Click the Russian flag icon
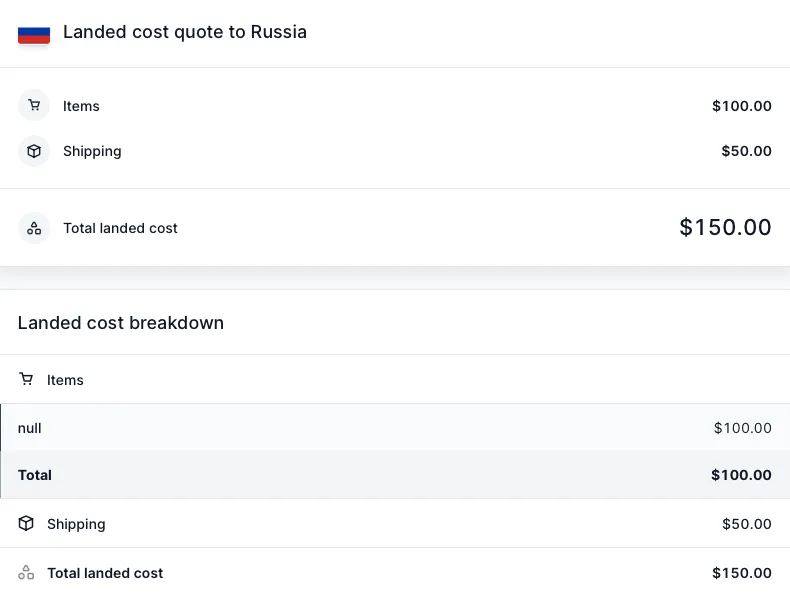The width and height of the screenshot is (790, 595). point(34,34)
